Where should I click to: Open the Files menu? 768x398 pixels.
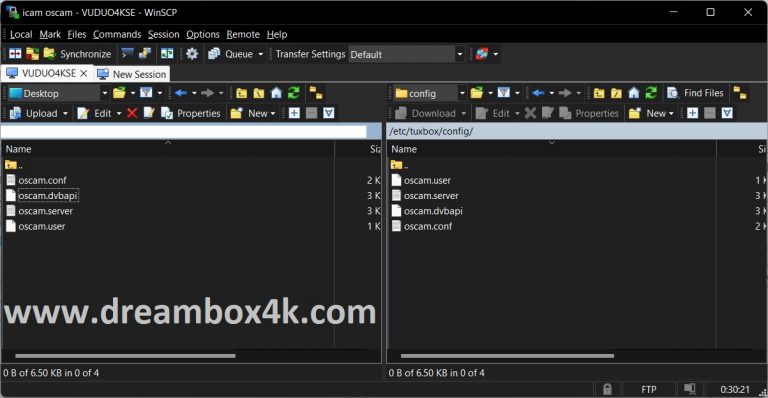76,34
